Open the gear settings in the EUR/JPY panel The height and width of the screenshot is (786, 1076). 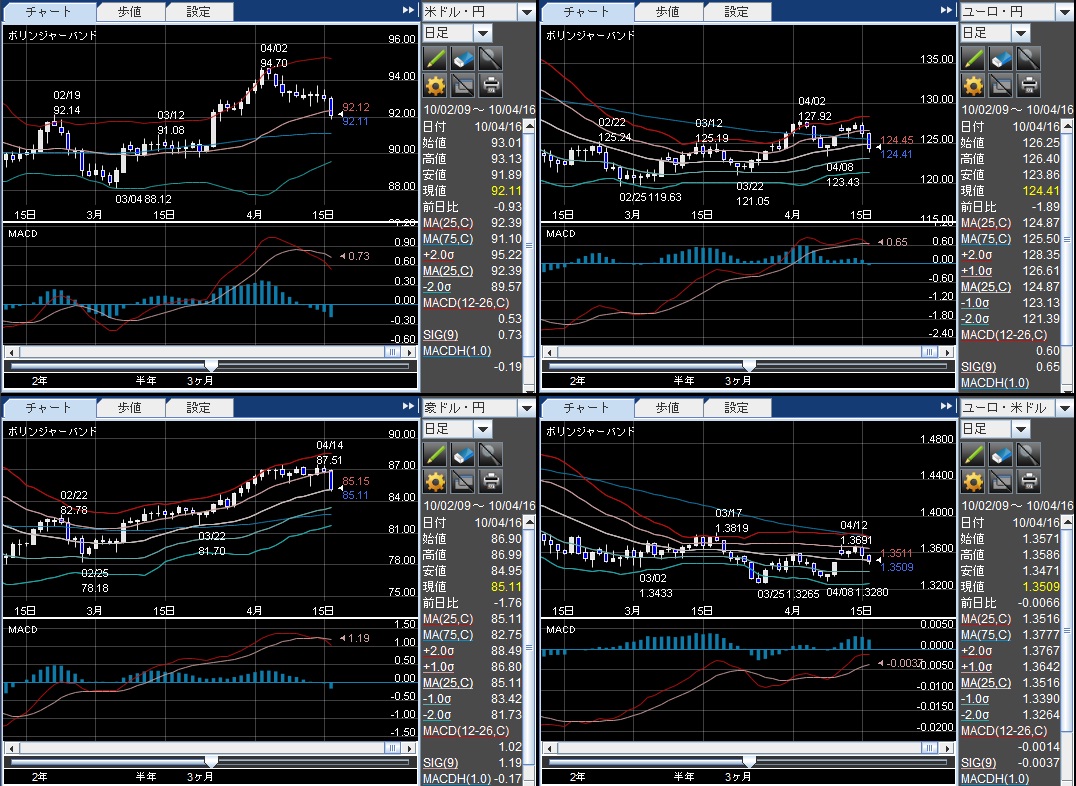(973, 84)
